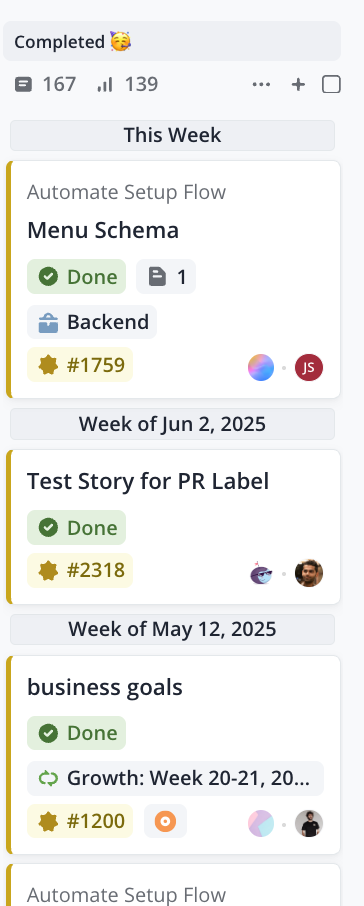Click the gradient requester avatar on Menu Schema
Image resolution: width=364 pixels, height=906 pixels.
(x=261, y=367)
